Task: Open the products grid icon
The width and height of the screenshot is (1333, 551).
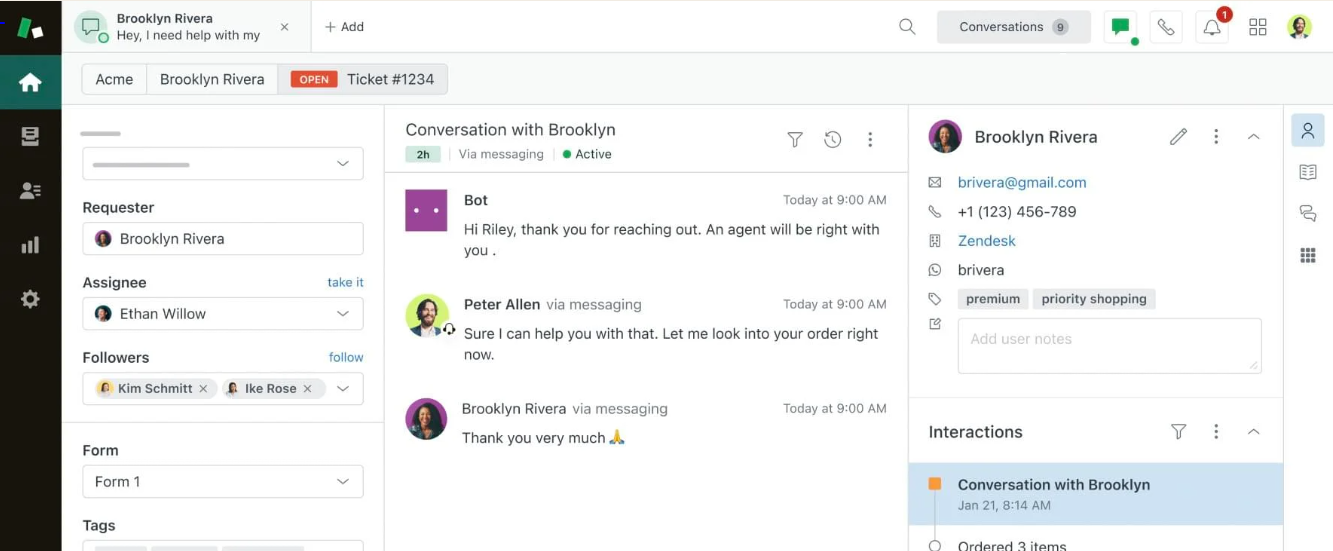Action: (x=1258, y=27)
